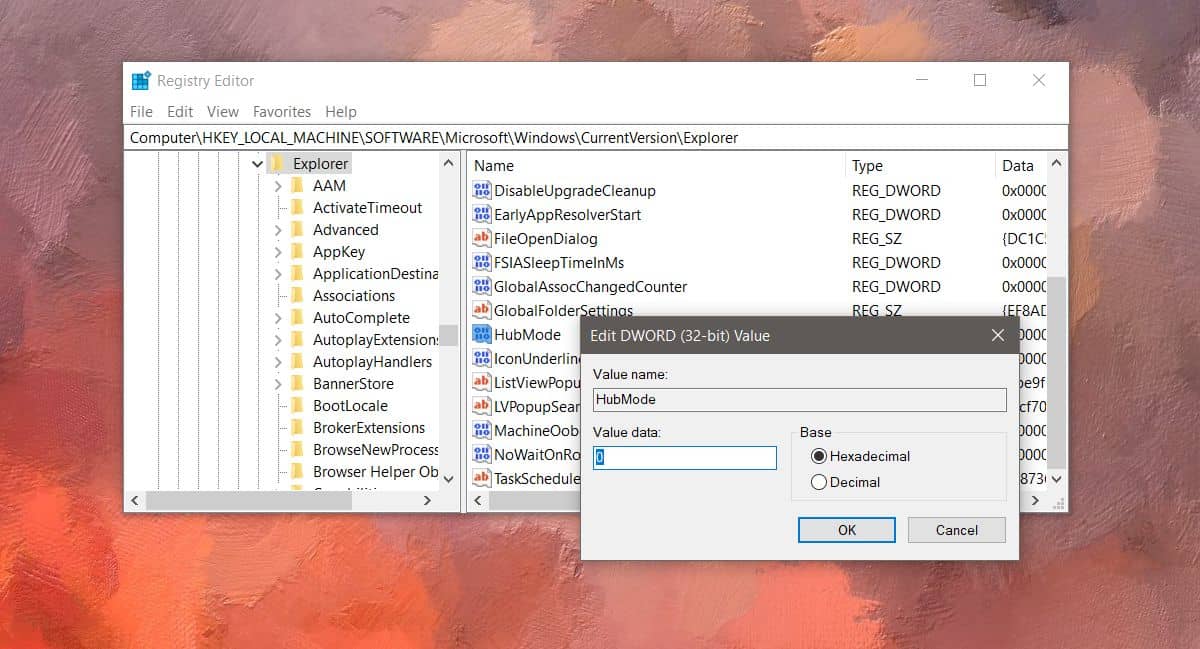Close the Edit DWORD dialog
This screenshot has height=649, width=1200.
tap(997, 336)
